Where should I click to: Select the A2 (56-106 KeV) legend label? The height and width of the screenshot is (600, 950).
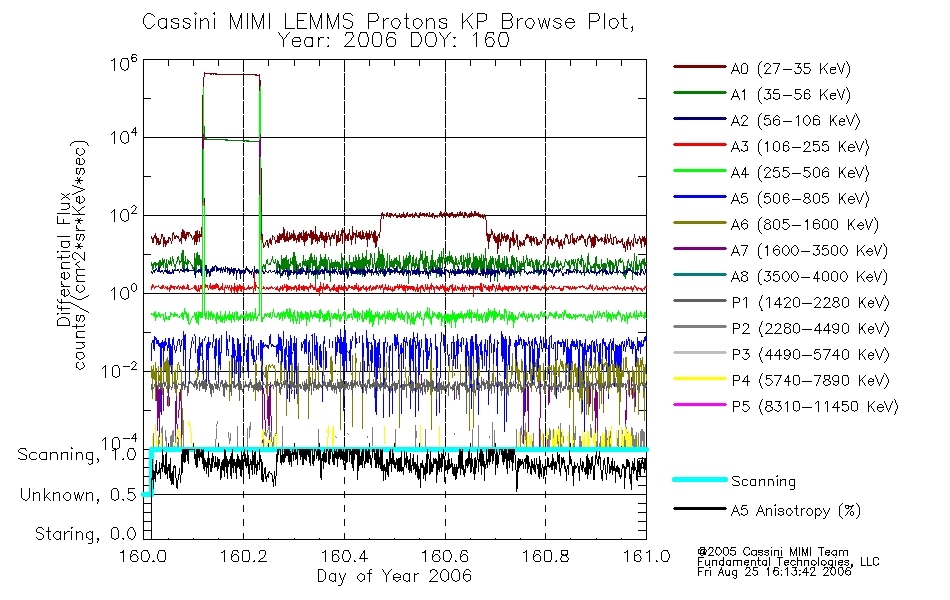[796, 121]
